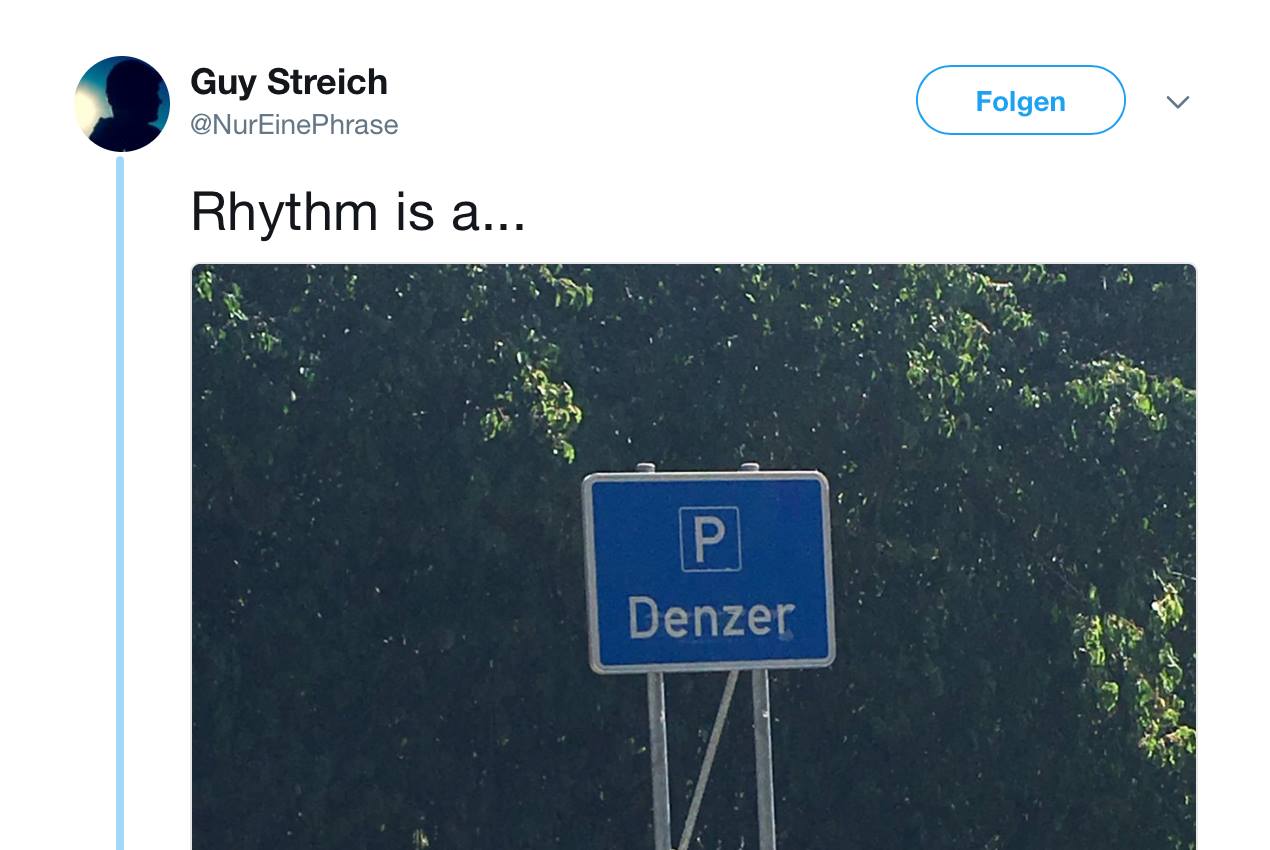Click the blue thread connector line
1270x850 pixels.
coord(120,500)
